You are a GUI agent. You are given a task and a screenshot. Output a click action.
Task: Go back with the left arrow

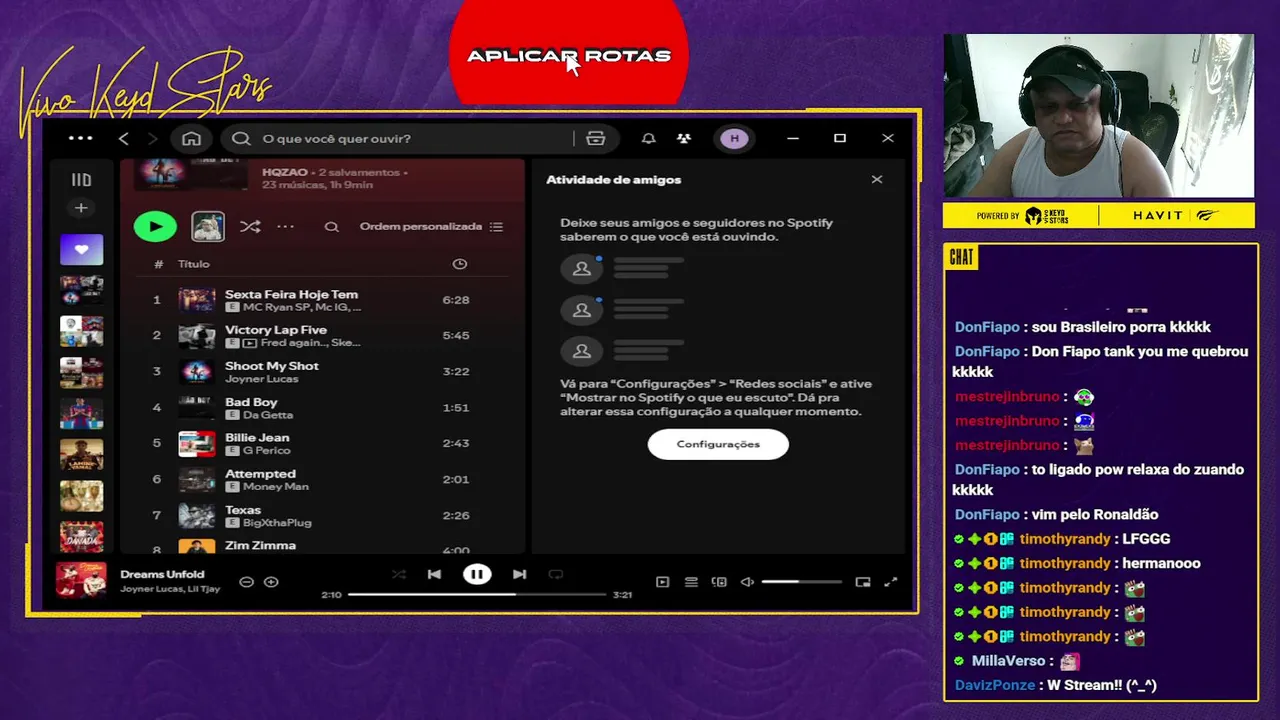pos(123,138)
